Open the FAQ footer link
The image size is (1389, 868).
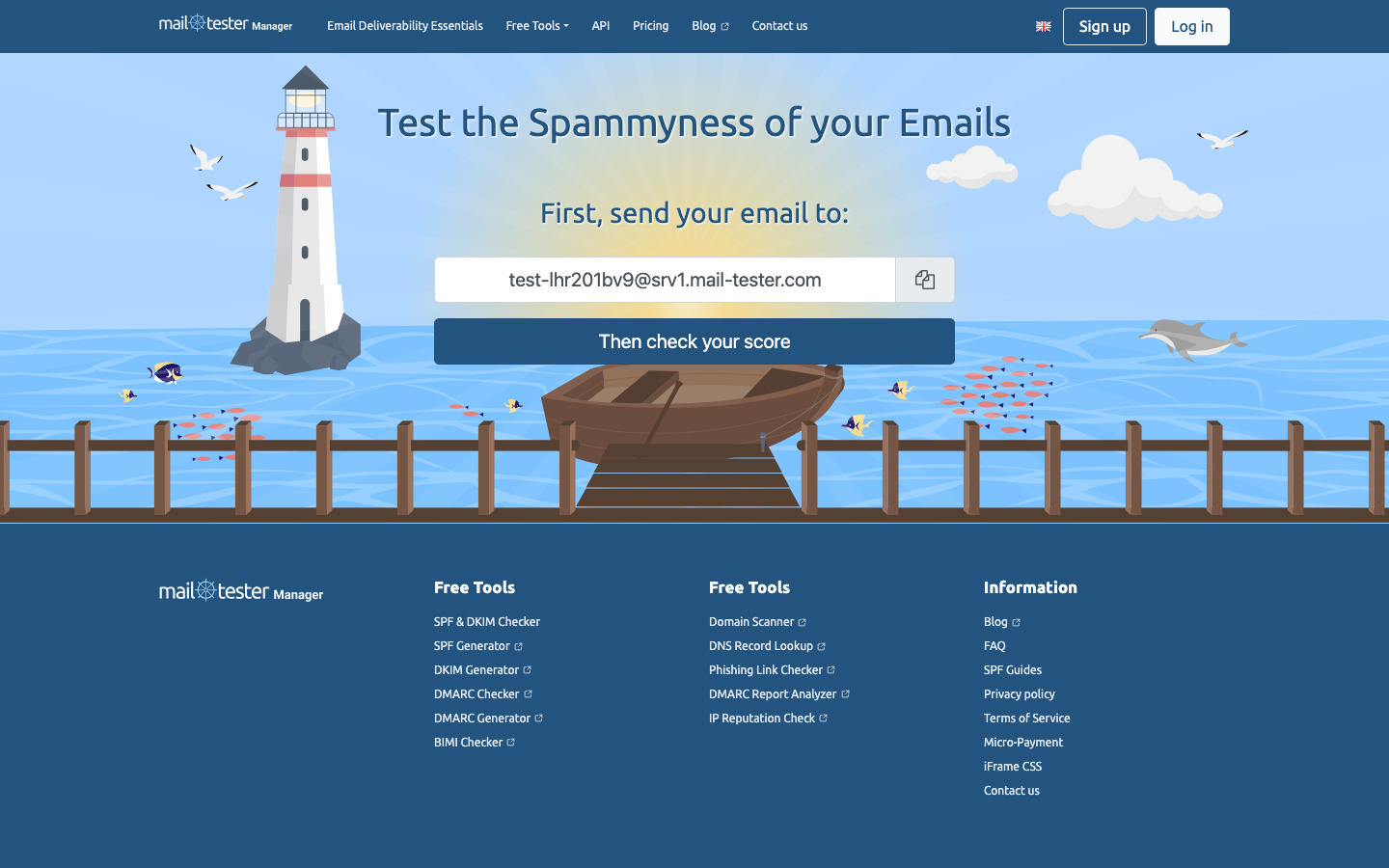tap(994, 646)
